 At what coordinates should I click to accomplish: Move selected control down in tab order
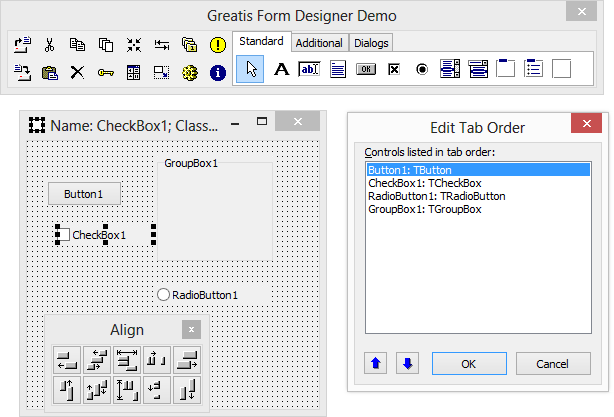(407, 363)
